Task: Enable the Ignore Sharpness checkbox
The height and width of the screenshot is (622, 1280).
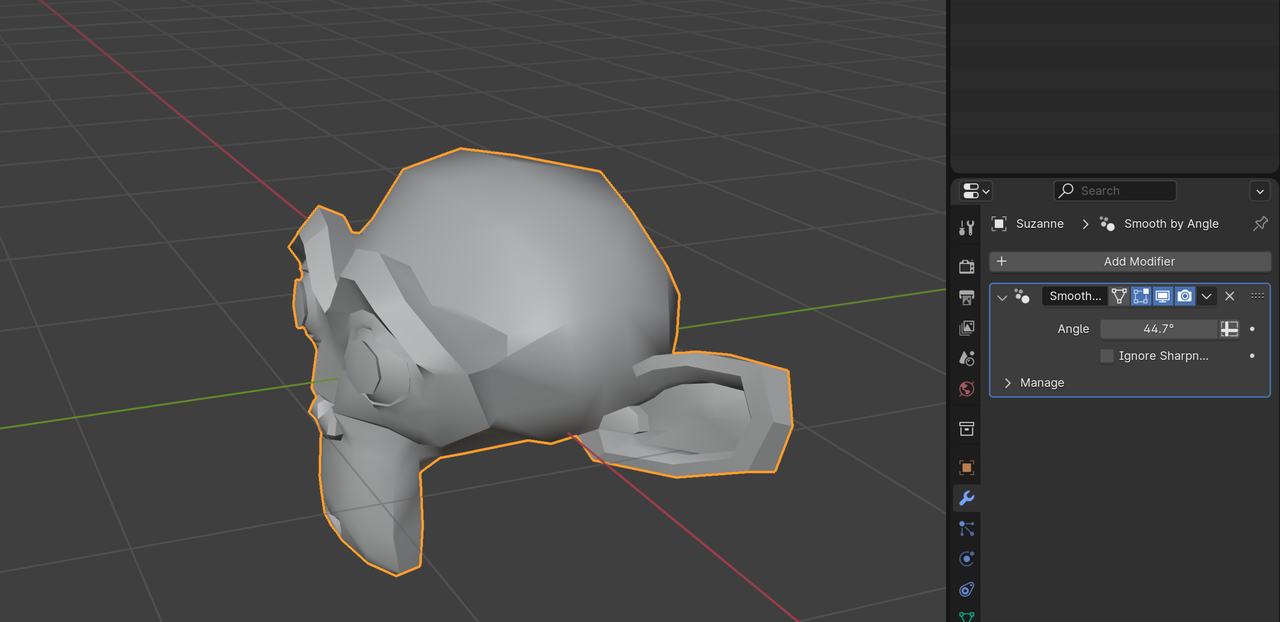Action: 1107,356
